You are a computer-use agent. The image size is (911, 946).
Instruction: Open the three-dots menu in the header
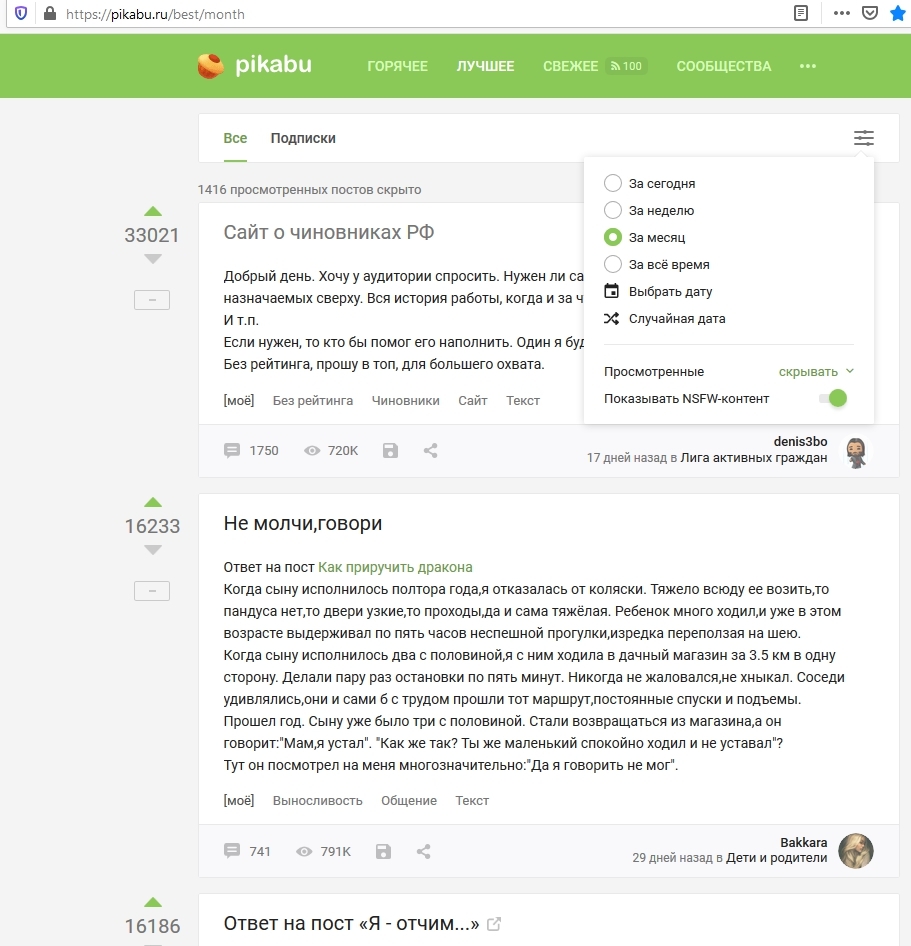pyautogui.click(x=808, y=67)
